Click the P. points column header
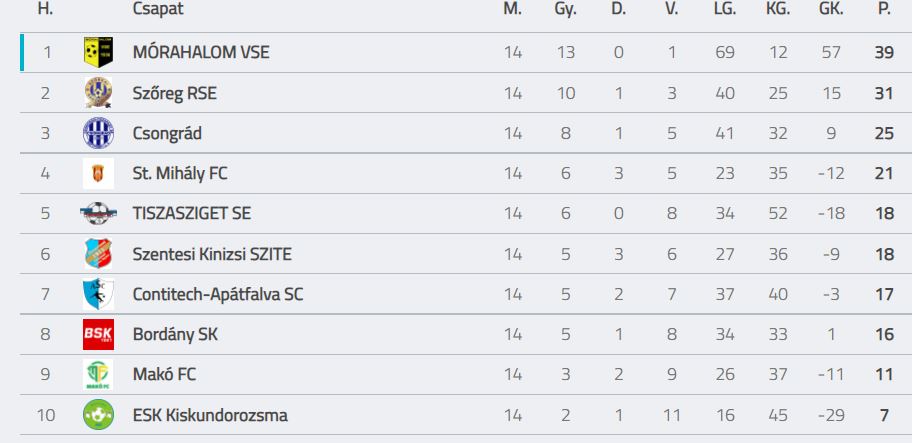The height and width of the screenshot is (443, 912). (884, 9)
